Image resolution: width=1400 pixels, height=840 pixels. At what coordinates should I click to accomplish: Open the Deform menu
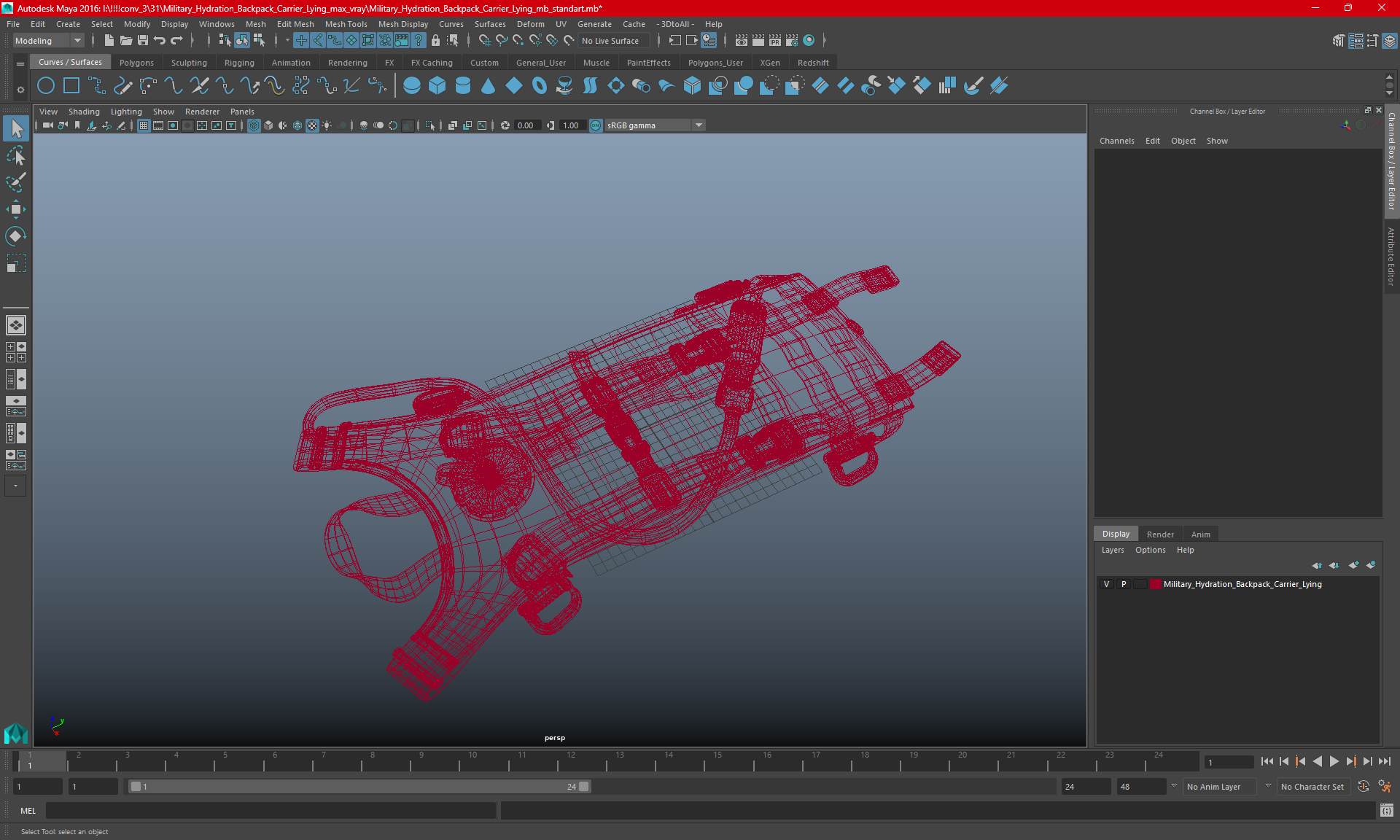coord(530,24)
